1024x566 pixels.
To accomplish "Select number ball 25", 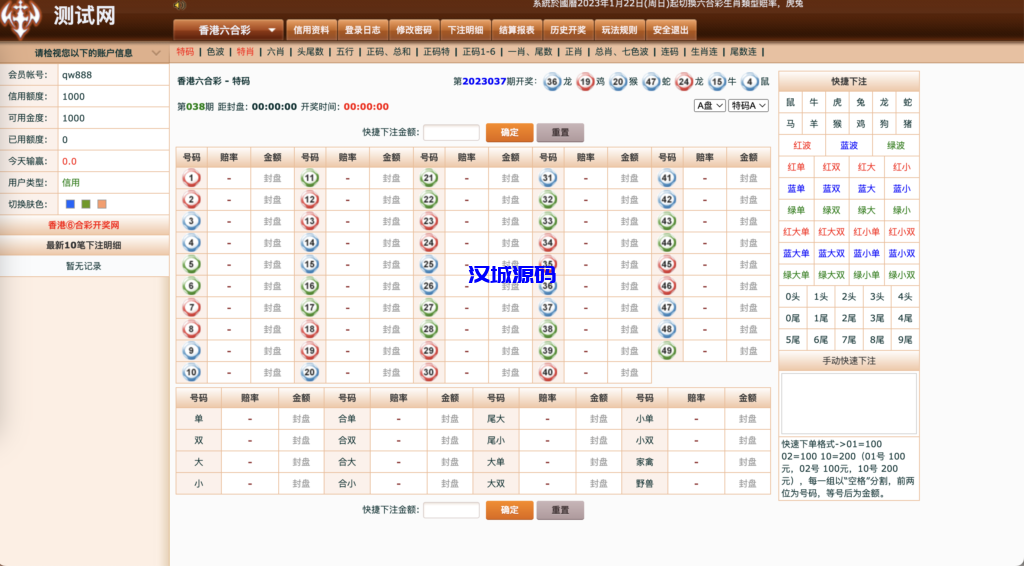I will pos(428,264).
